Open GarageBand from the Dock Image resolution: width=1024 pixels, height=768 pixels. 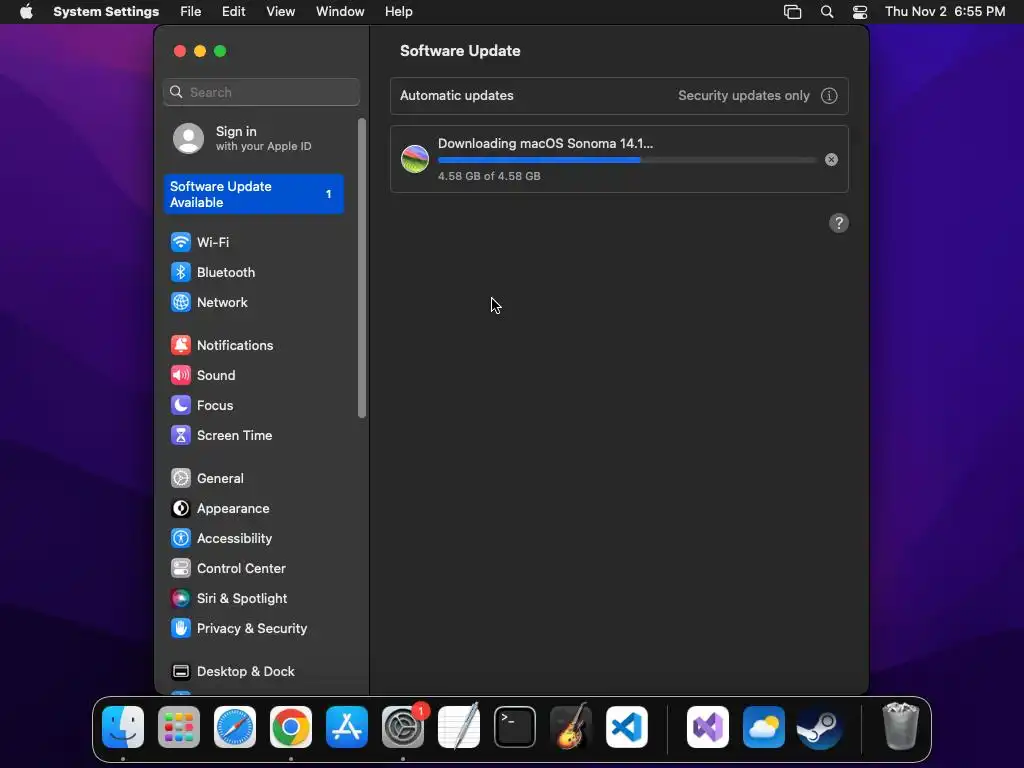pyautogui.click(x=571, y=727)
